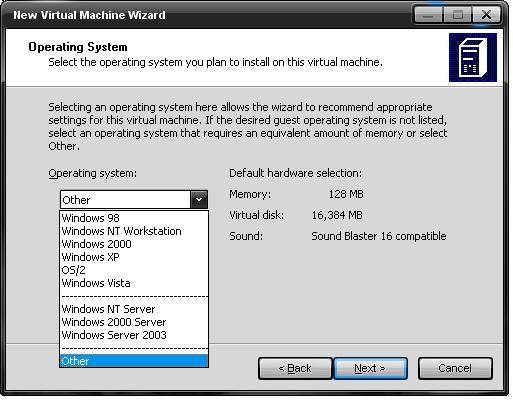Screen dimensions: 513x400
Task: Select the highlighted Other list item
Action: 134,361
